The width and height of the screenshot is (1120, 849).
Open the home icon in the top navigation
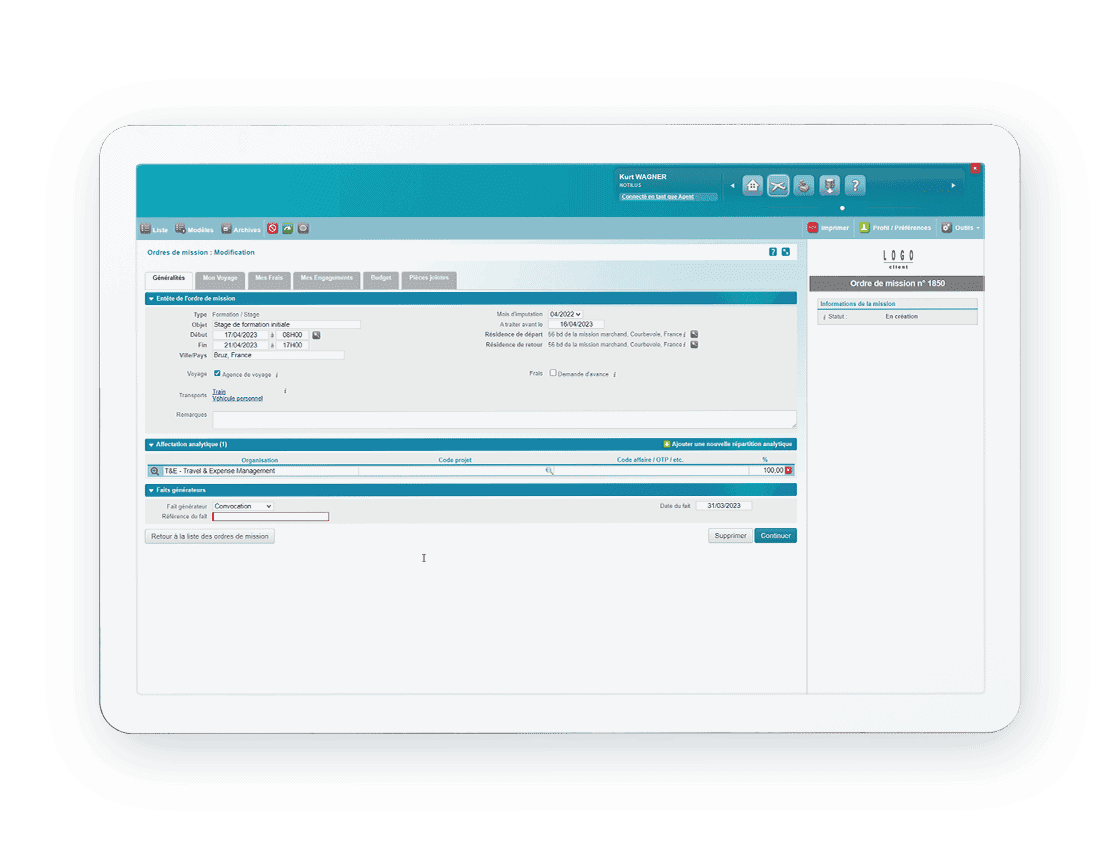pos(752,186)
